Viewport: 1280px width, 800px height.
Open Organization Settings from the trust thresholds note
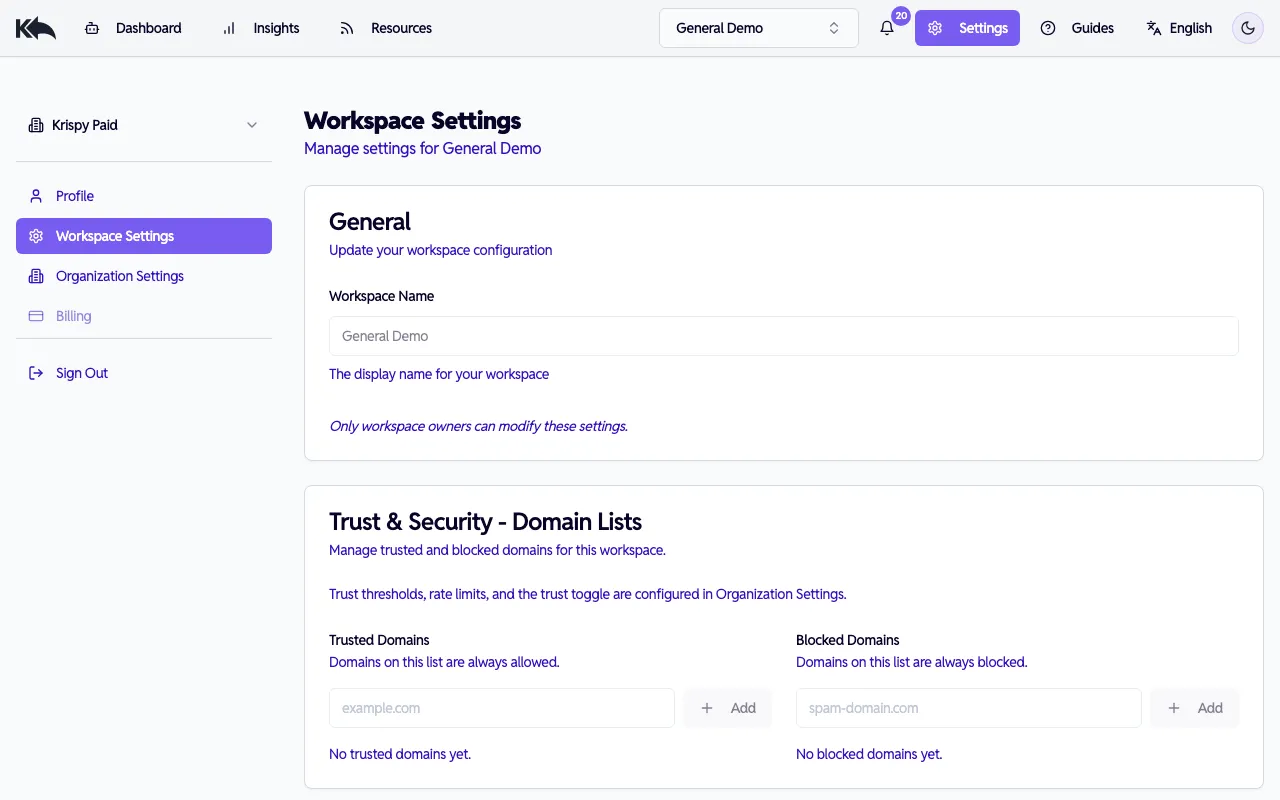point(780,593)
